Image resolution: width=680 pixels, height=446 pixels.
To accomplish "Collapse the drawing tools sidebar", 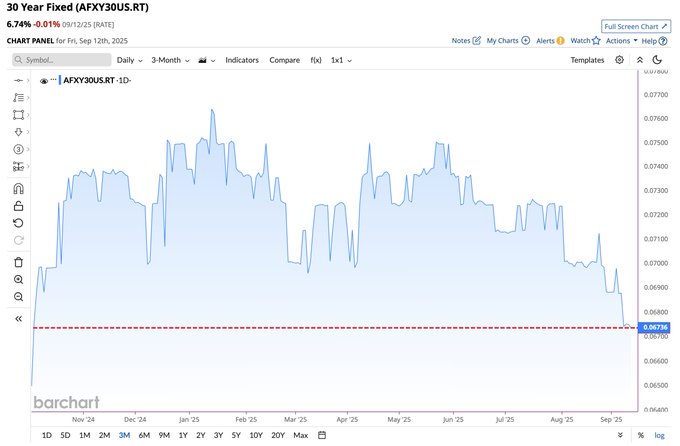I will pyautogui.click(x=18, y=319).
